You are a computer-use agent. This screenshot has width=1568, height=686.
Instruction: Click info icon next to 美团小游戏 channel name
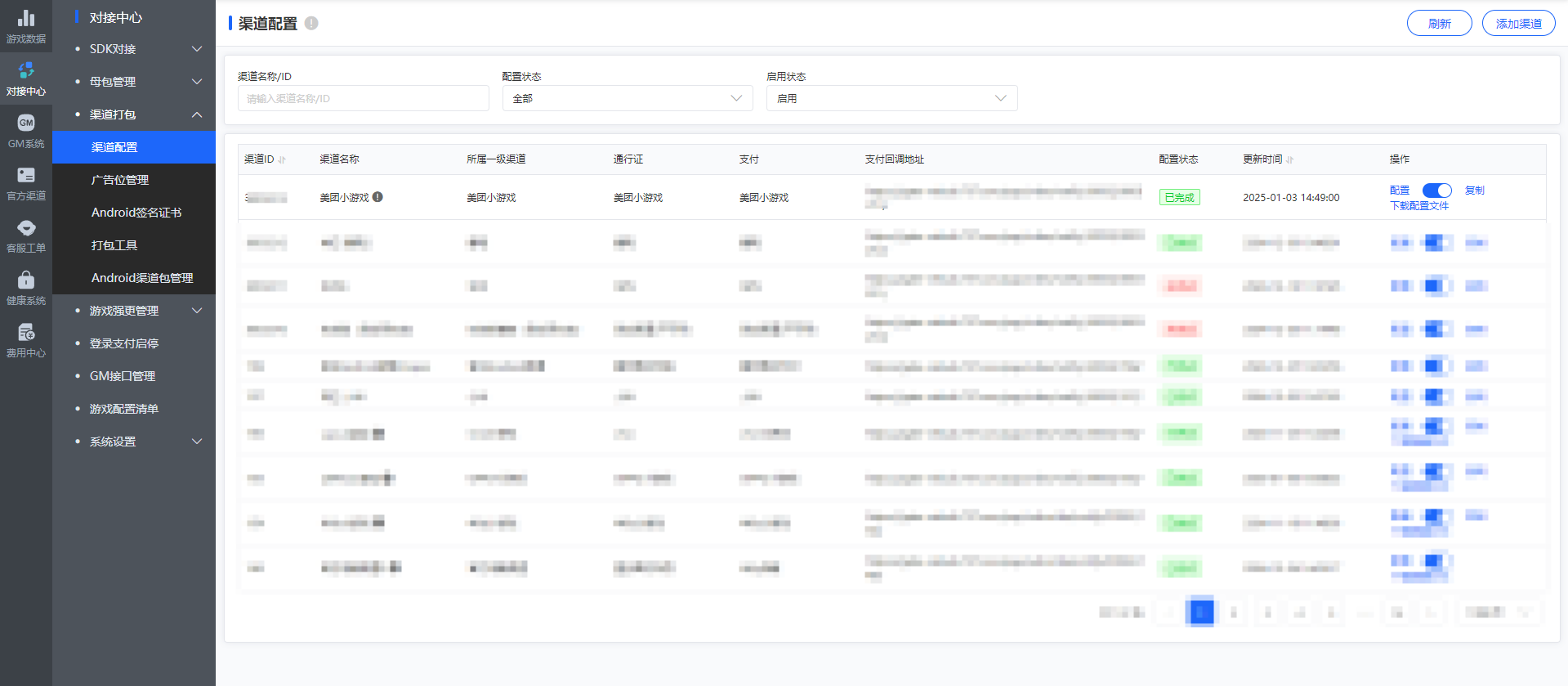(377, 197)
